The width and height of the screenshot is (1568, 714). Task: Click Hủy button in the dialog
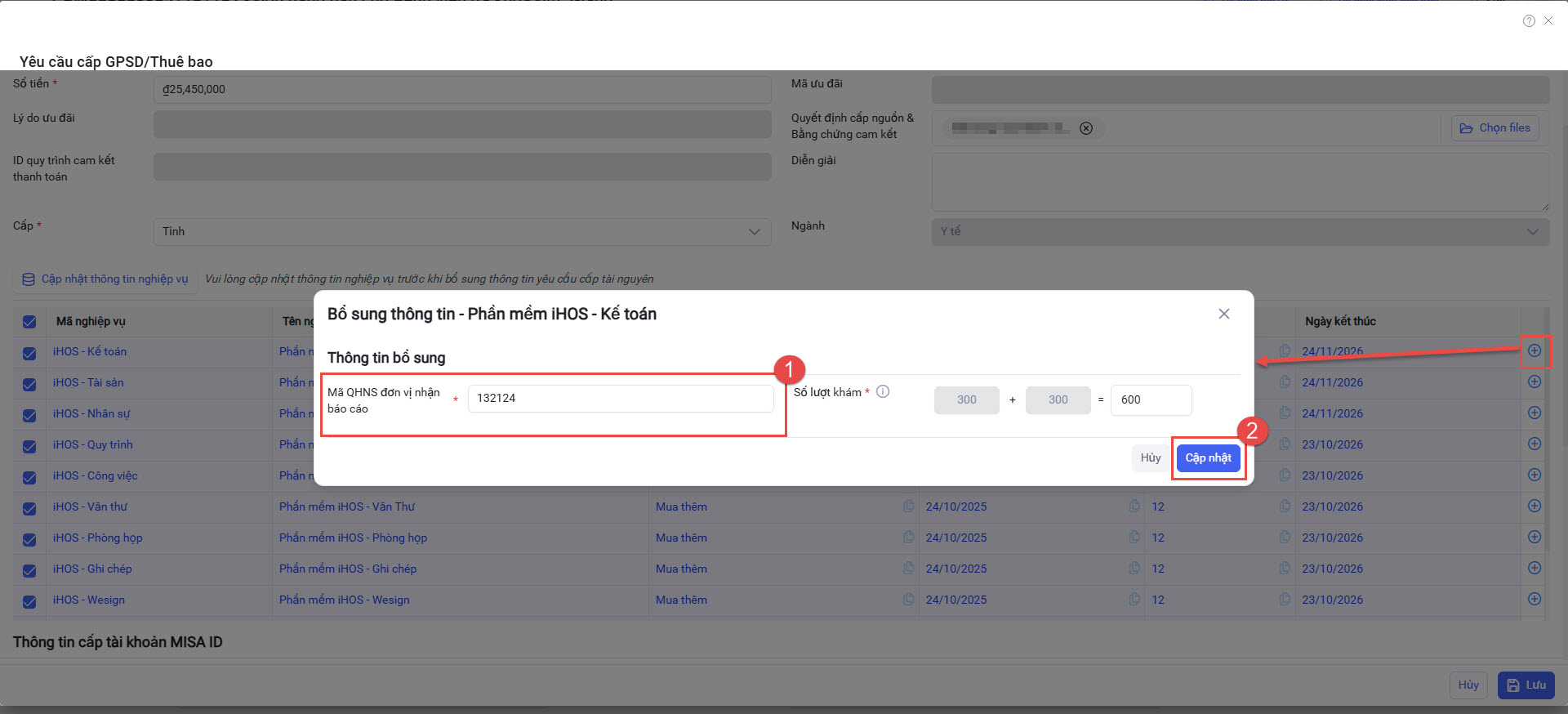[x=1150, y=458]
